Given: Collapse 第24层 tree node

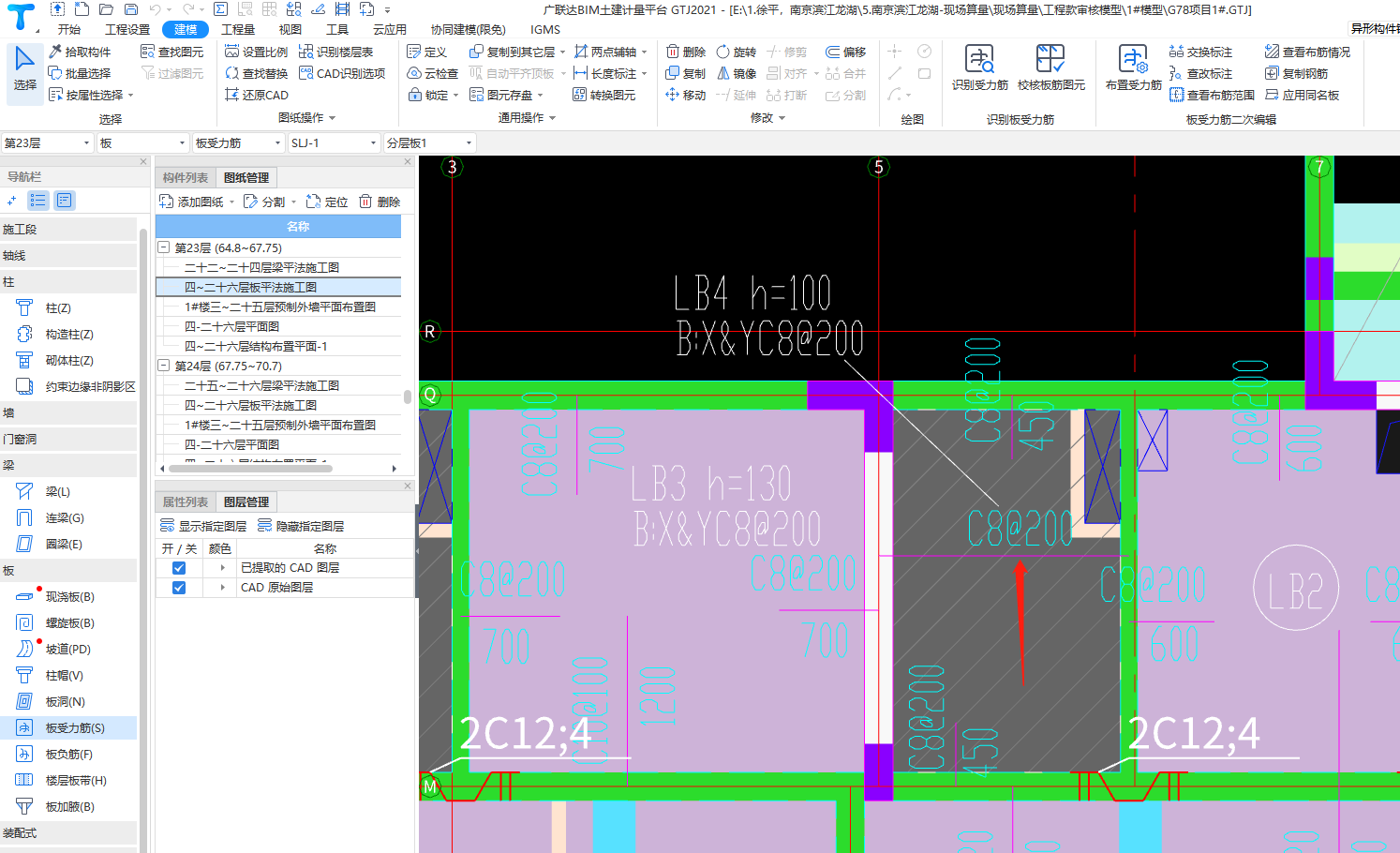Looking at the screenshot, I should point(164,366).
